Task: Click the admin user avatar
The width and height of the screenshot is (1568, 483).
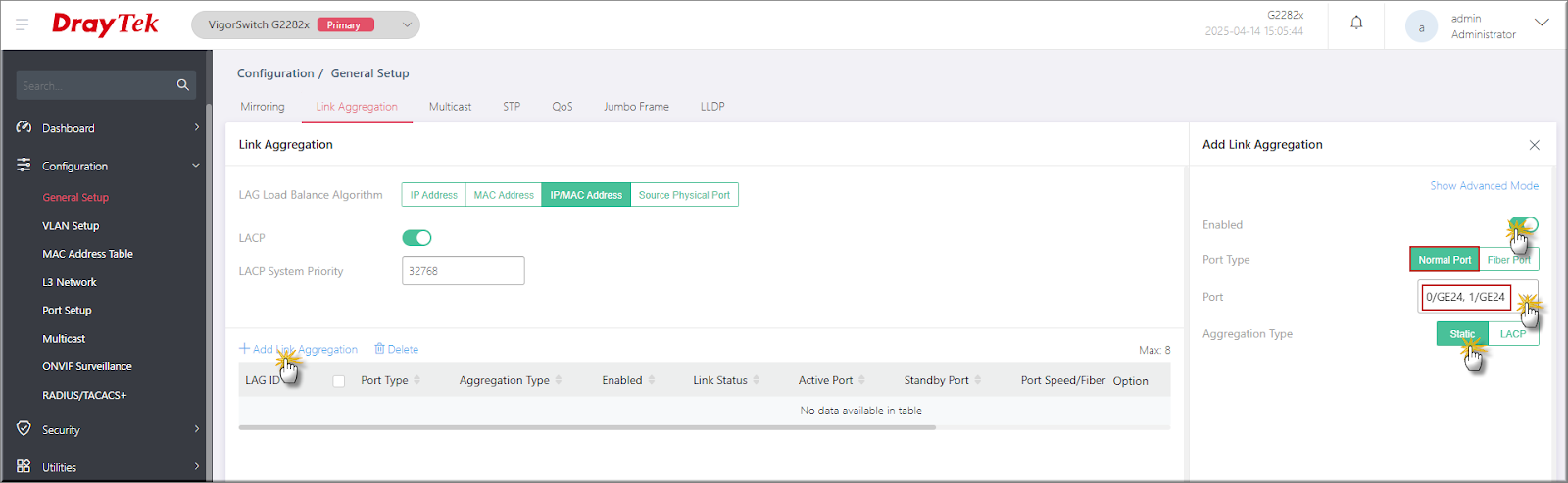Action: click(1421, 26)
